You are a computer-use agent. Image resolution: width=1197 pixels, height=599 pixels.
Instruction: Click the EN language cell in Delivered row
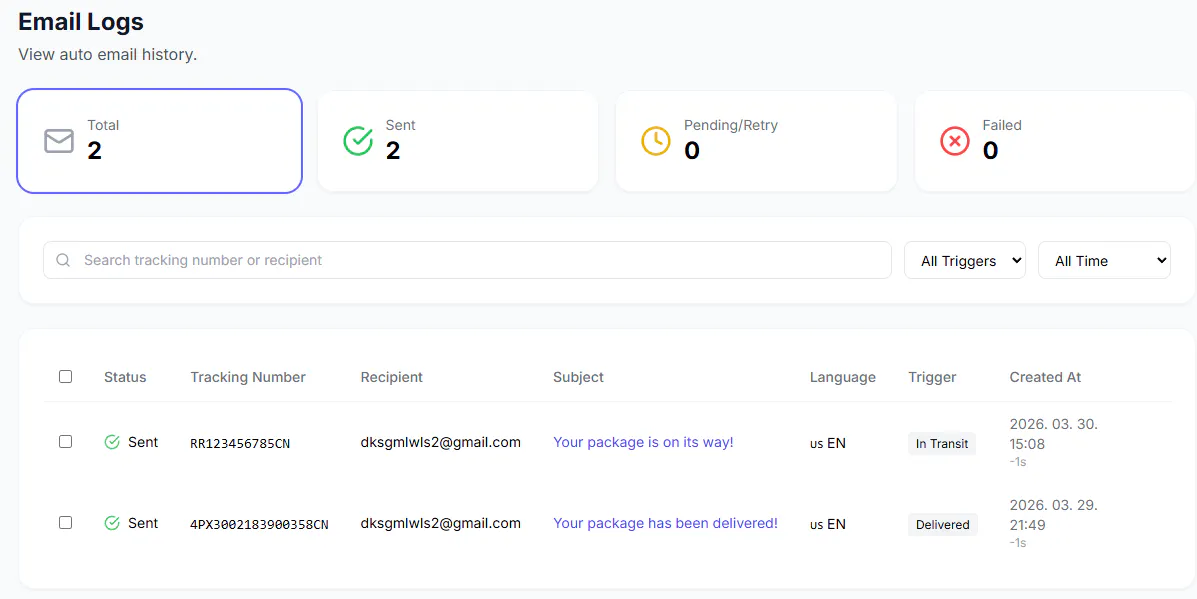(x=828, y=524)
